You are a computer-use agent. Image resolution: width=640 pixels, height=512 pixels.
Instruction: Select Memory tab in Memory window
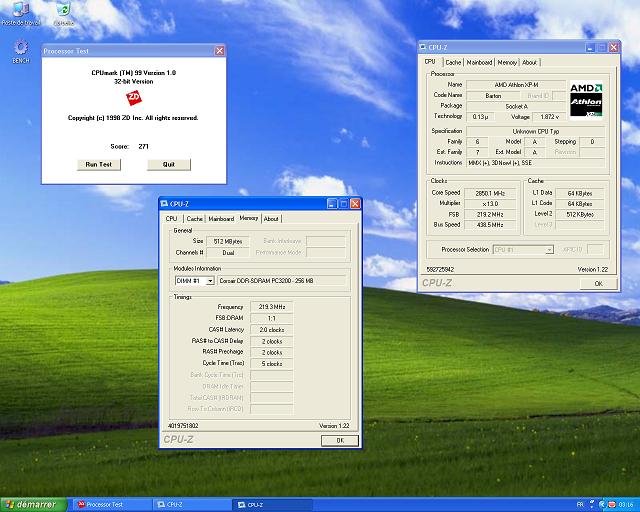point(249,218)
